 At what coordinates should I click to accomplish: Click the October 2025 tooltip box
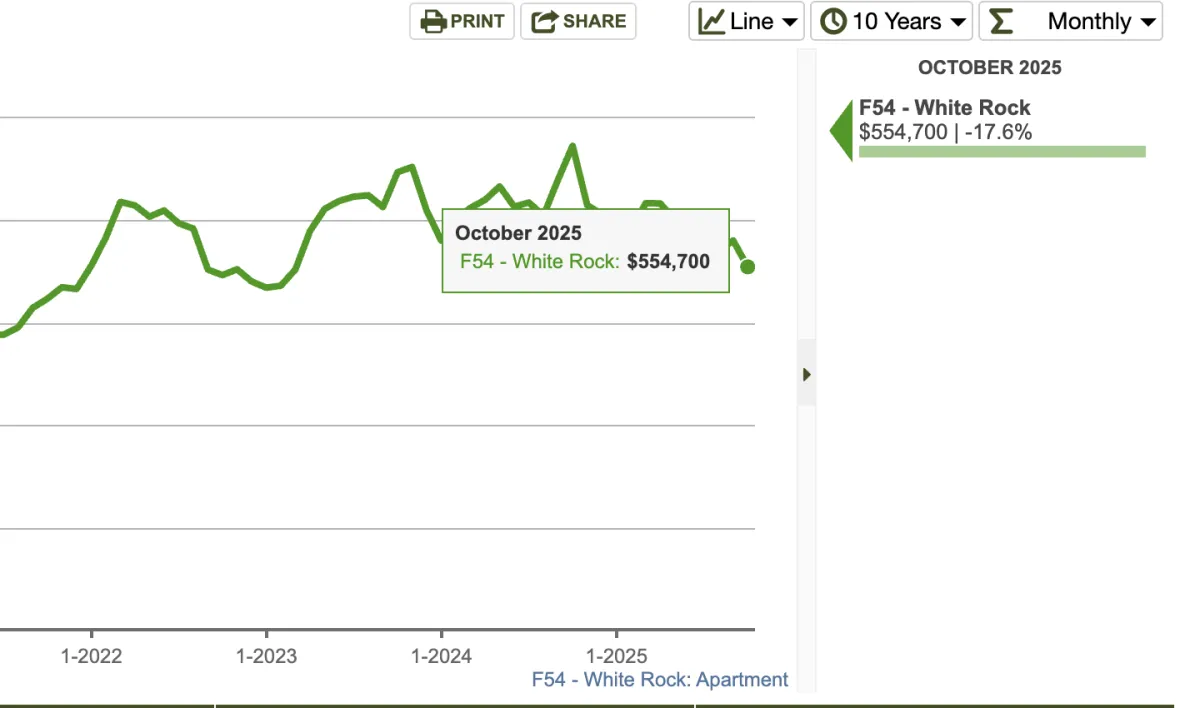[x=585, y=250]
